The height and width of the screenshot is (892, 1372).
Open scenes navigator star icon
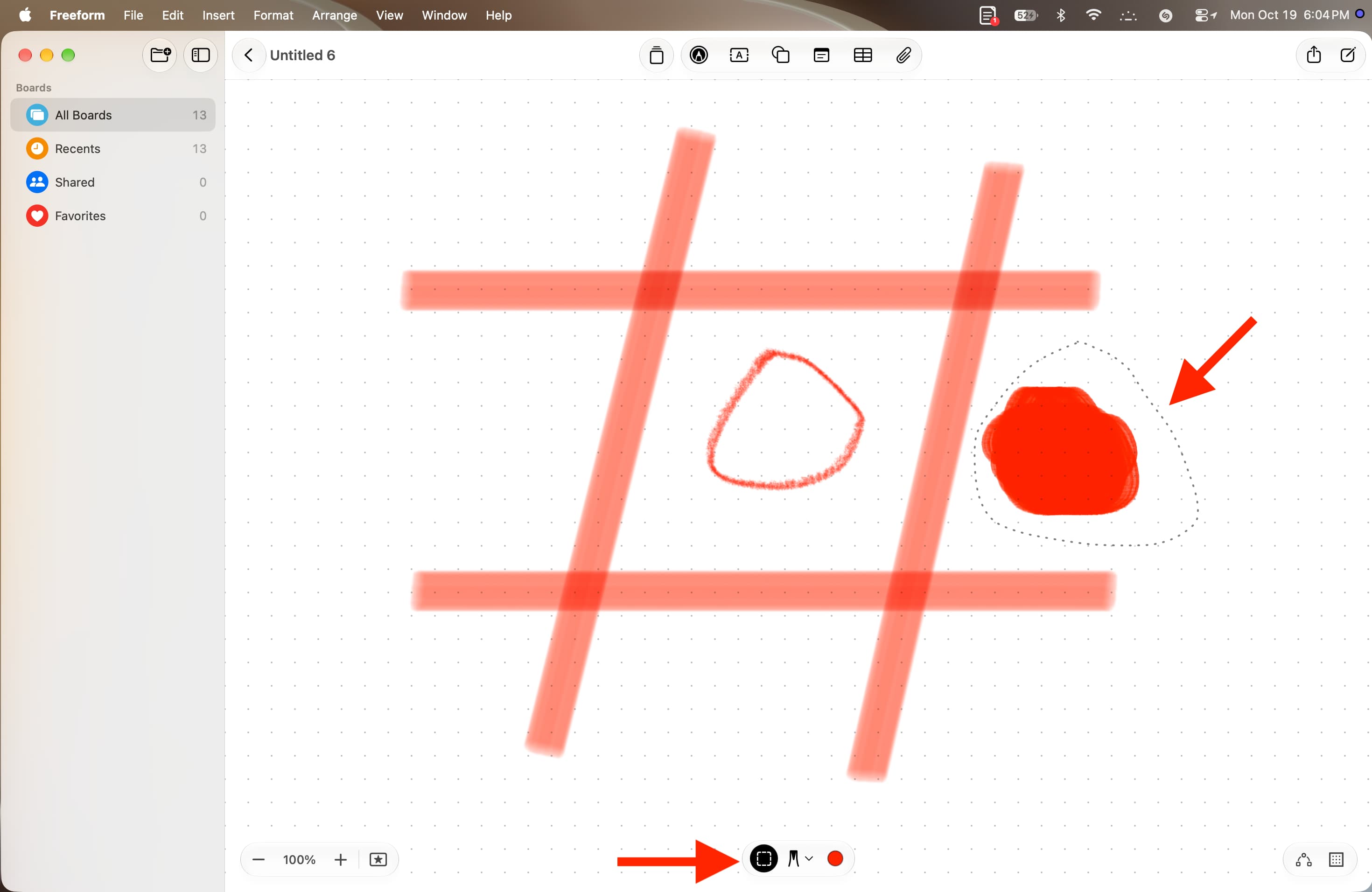(x=378, y=860)
